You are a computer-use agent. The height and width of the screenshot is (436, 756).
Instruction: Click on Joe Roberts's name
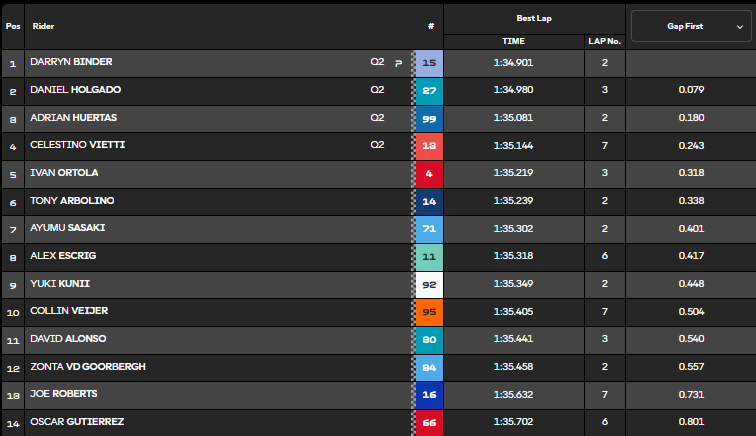[65, 394]
